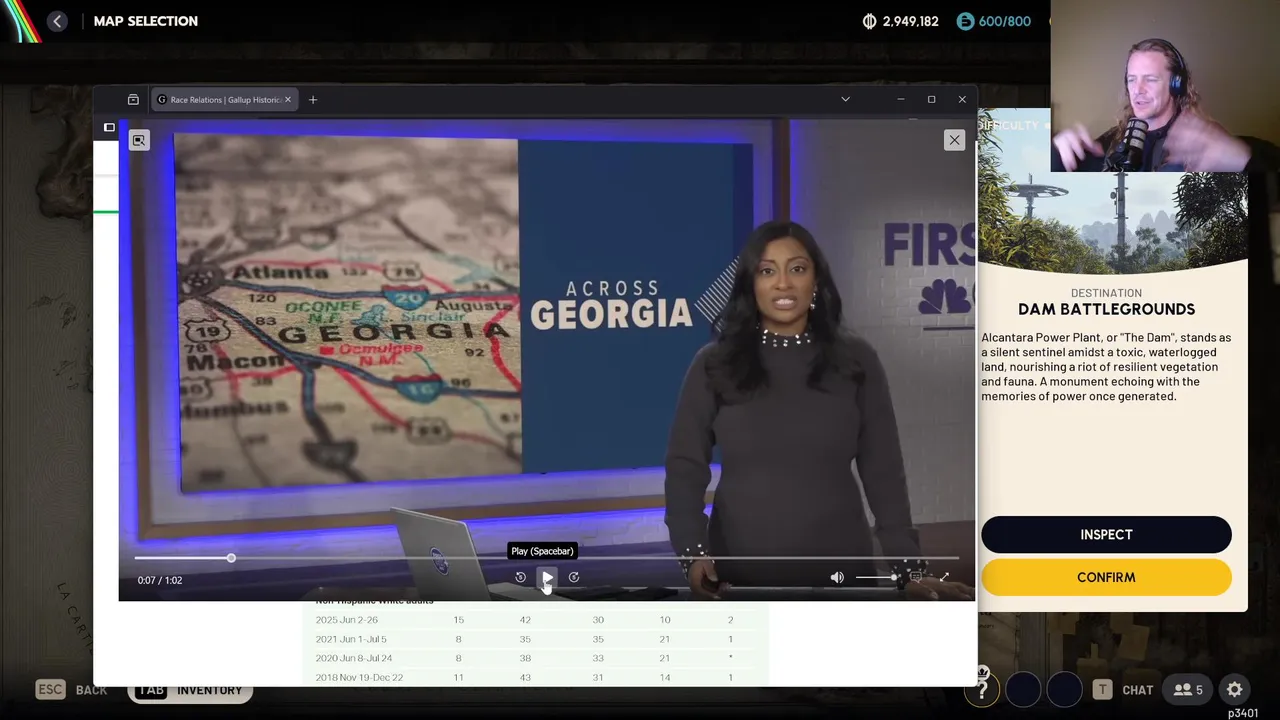Click the MAP SELECTION heading
The width and height of the screenshot is (1280, 720).
(146, 21)
